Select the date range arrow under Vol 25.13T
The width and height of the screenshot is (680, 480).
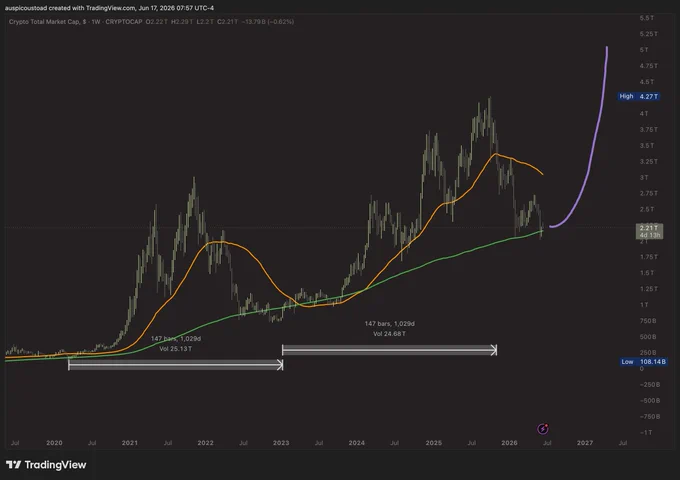coord(176,365)
